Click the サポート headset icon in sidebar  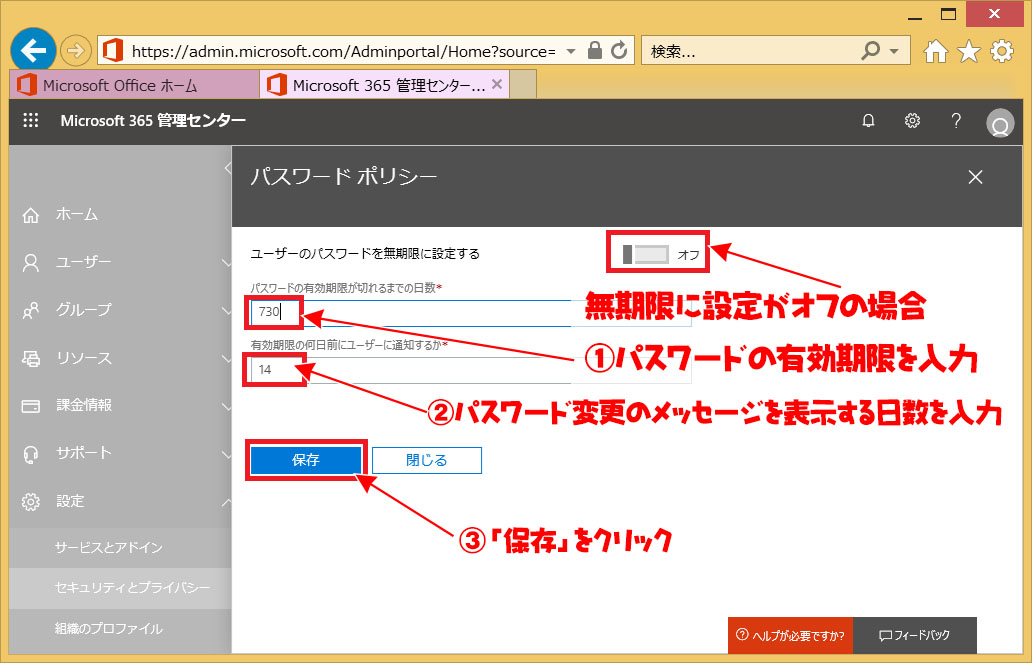31,454
